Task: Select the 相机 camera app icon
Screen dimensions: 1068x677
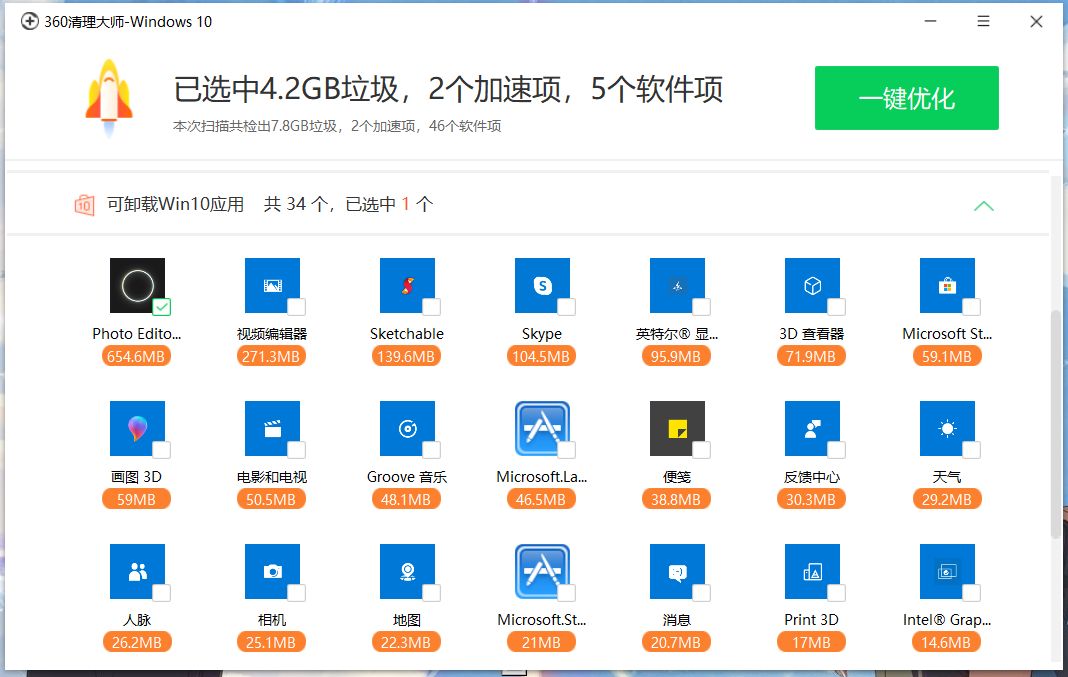Action: tap(271, 571)
